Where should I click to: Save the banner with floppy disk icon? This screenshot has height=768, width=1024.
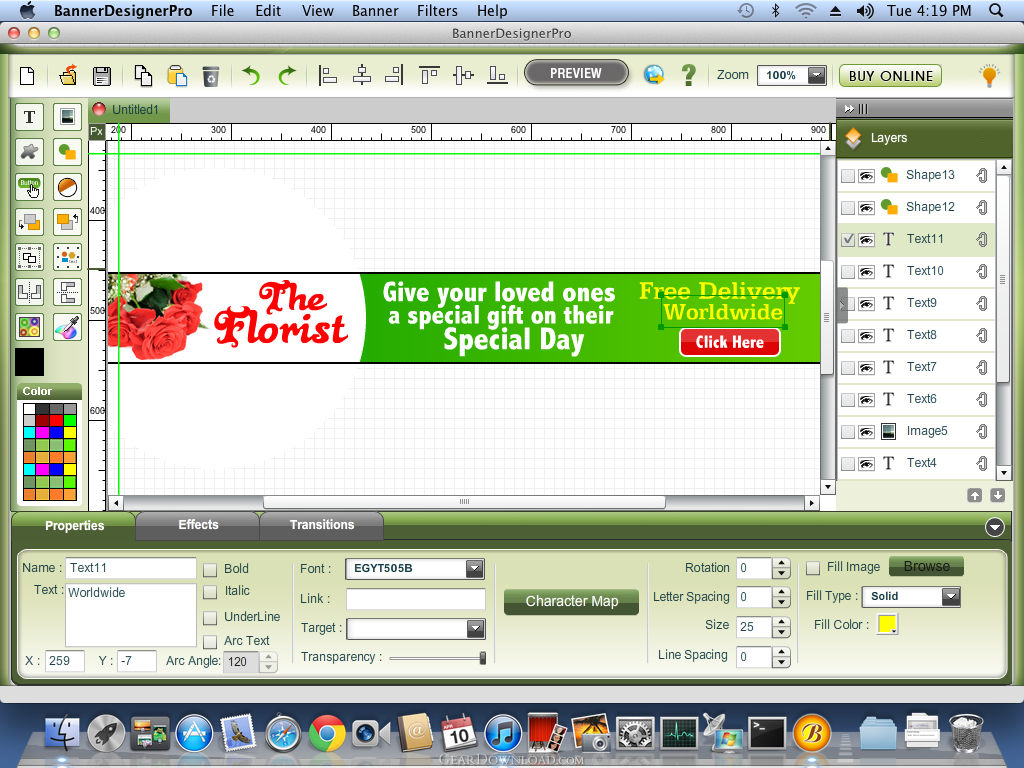point(102,76)
